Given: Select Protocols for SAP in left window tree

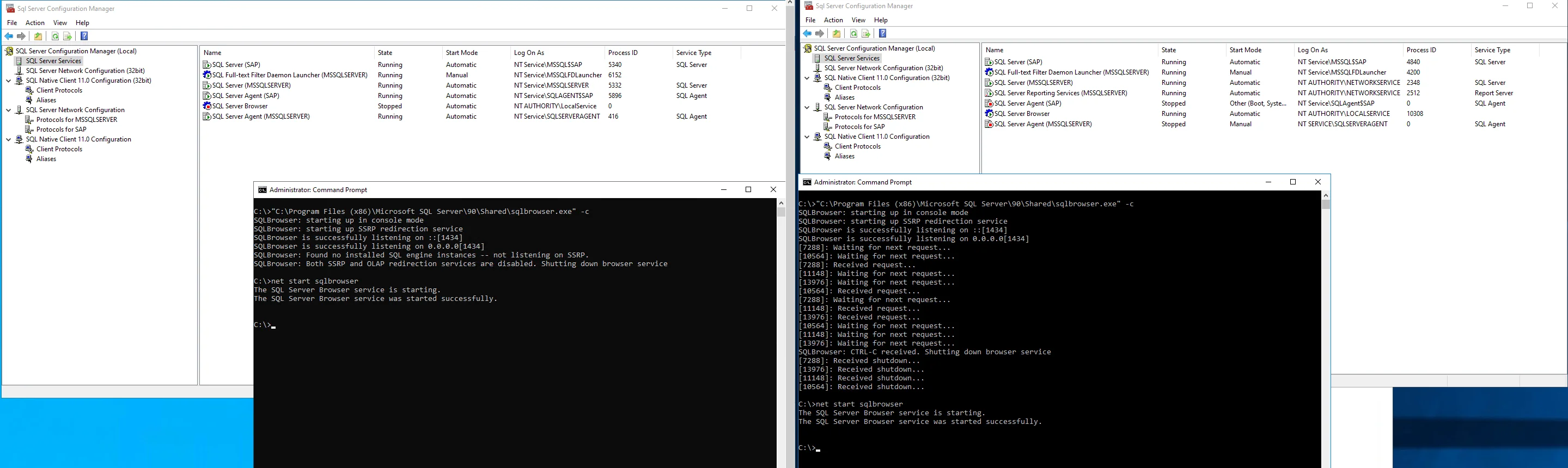Looking at the screenshot, I should [62, 130].
